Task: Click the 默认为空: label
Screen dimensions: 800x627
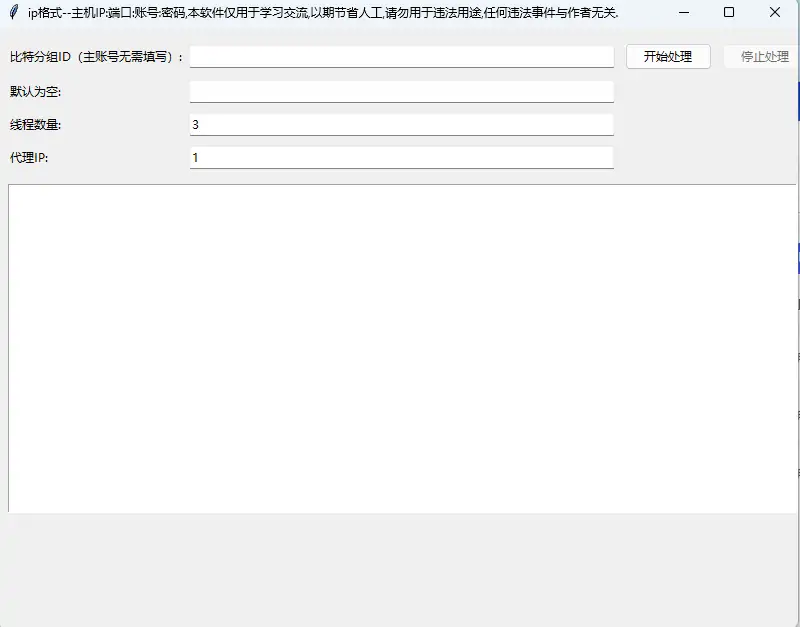Action: 35,92
